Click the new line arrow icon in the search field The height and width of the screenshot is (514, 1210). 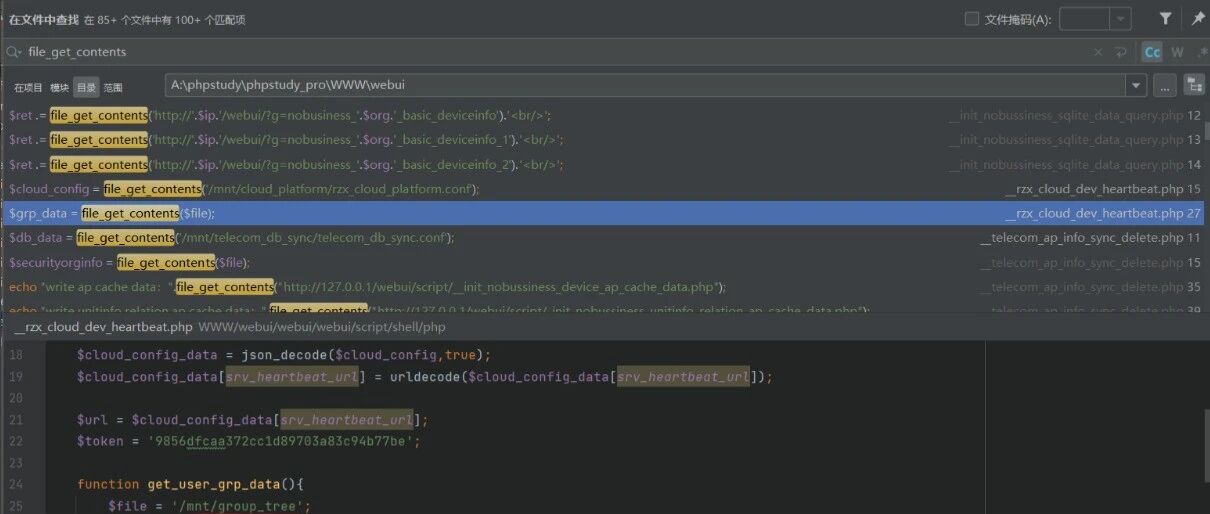point(1121,52)
